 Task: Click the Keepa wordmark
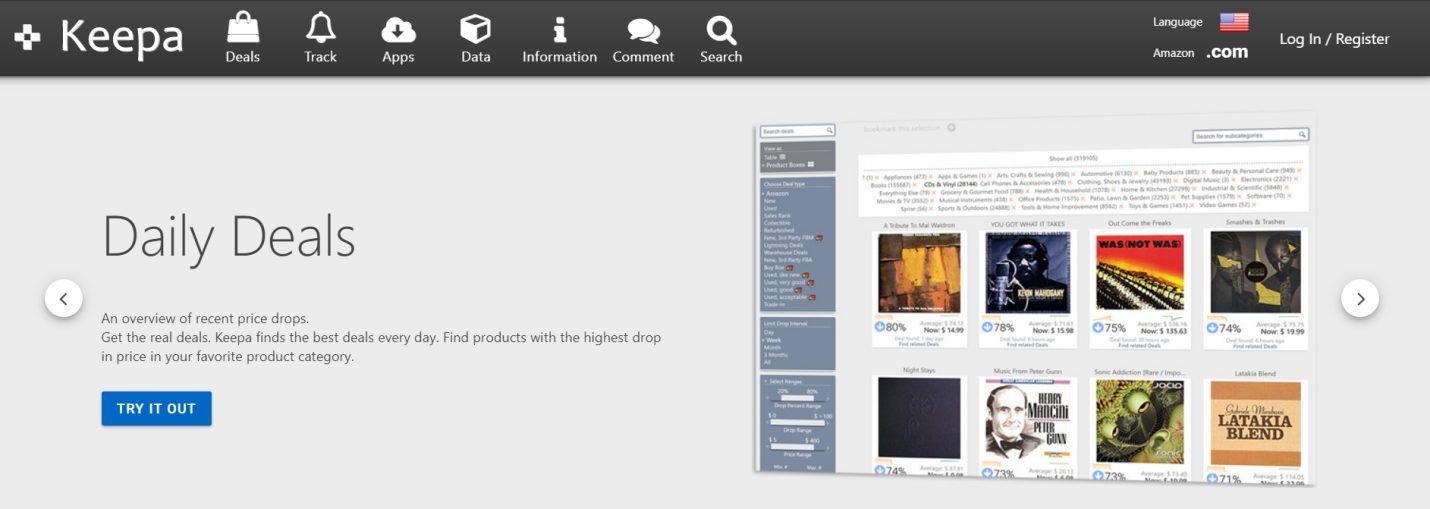(x=122, y=38)
